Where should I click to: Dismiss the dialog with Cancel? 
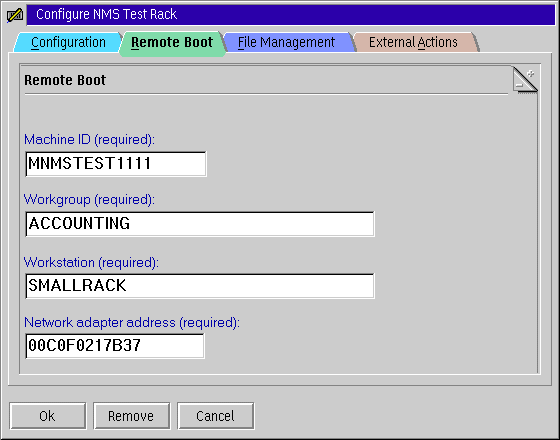[x=215, y=416]
